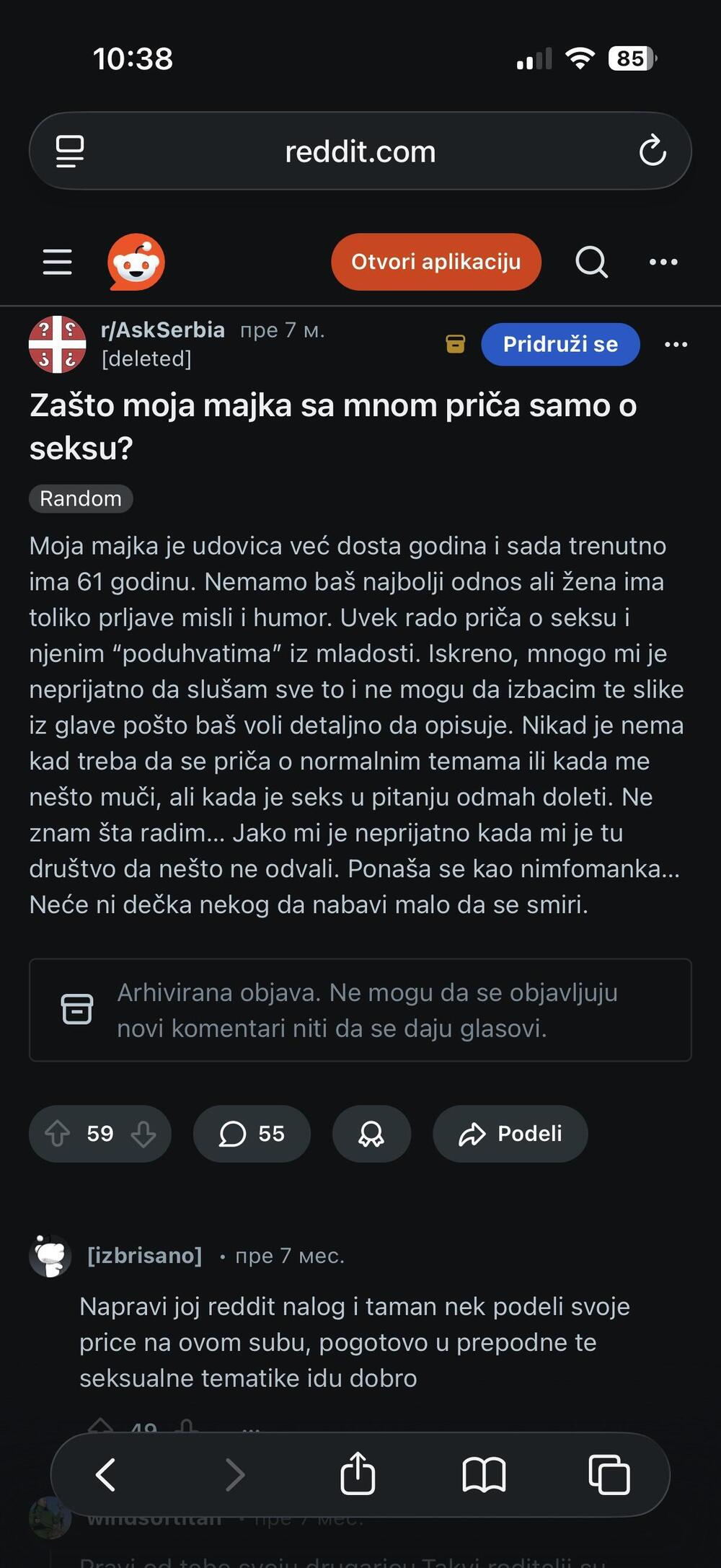Tap the Random flair tag
Screen dimensions: 721x1568
point(81,498)
